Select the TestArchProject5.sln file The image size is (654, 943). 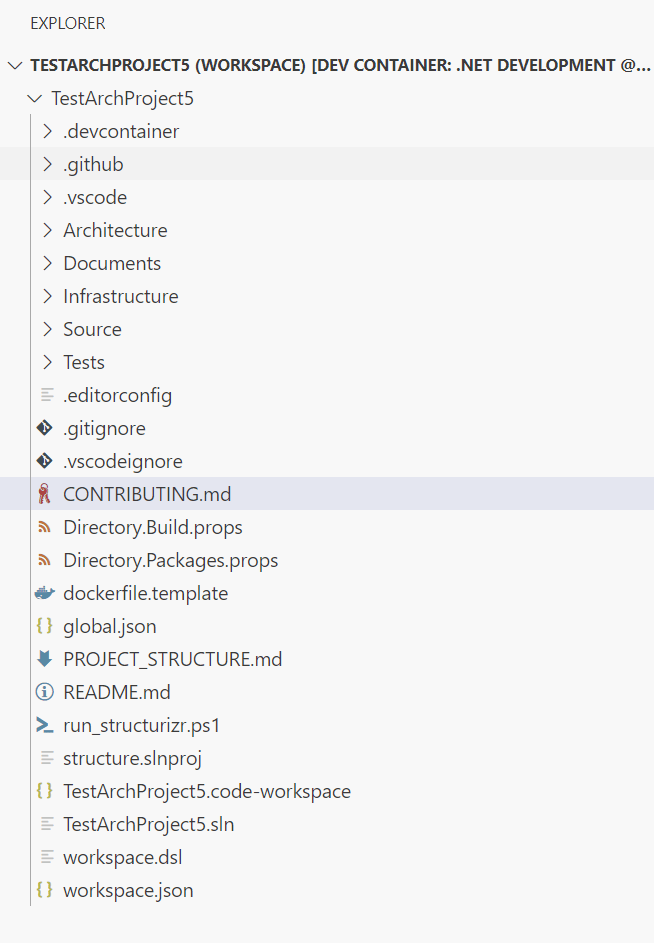(148, 824)
